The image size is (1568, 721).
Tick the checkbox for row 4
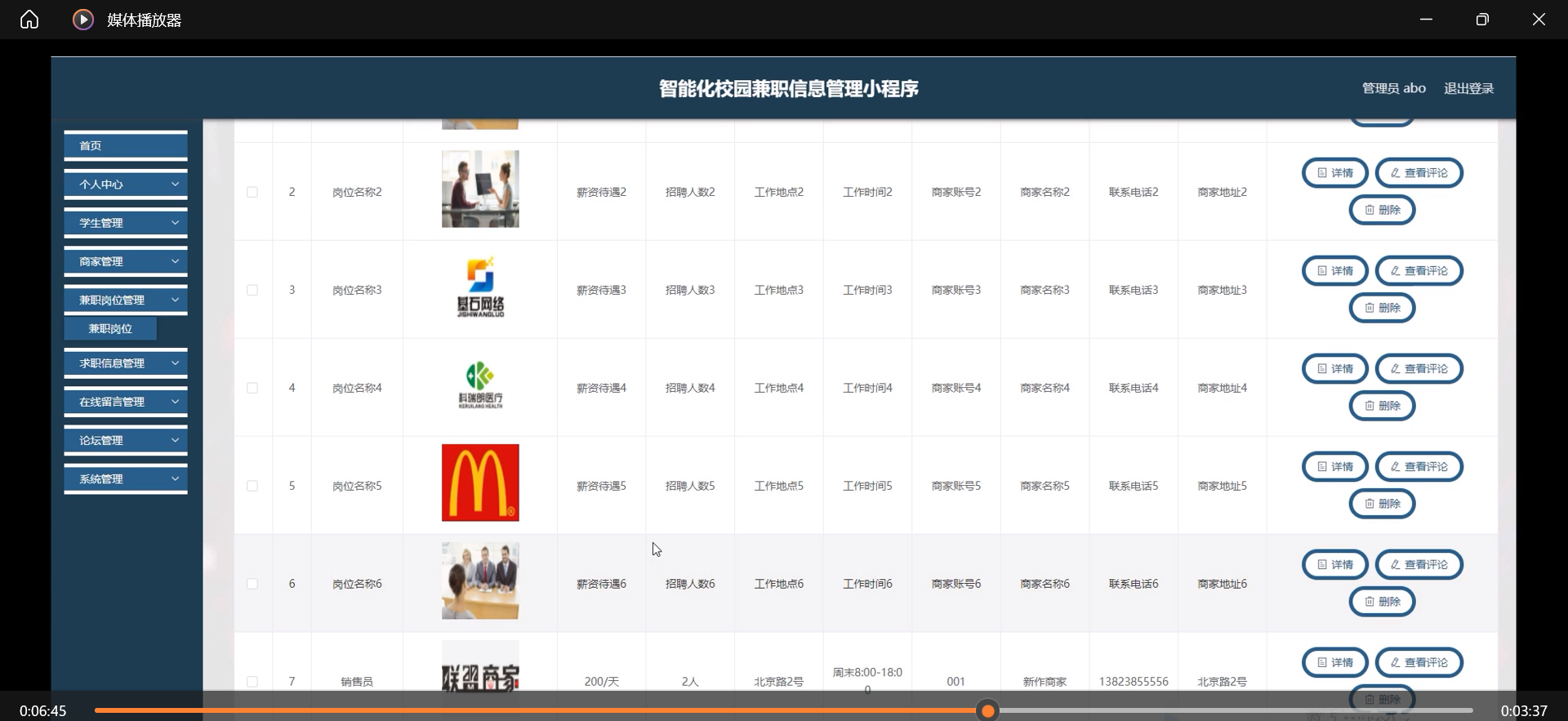coord(252,388)
